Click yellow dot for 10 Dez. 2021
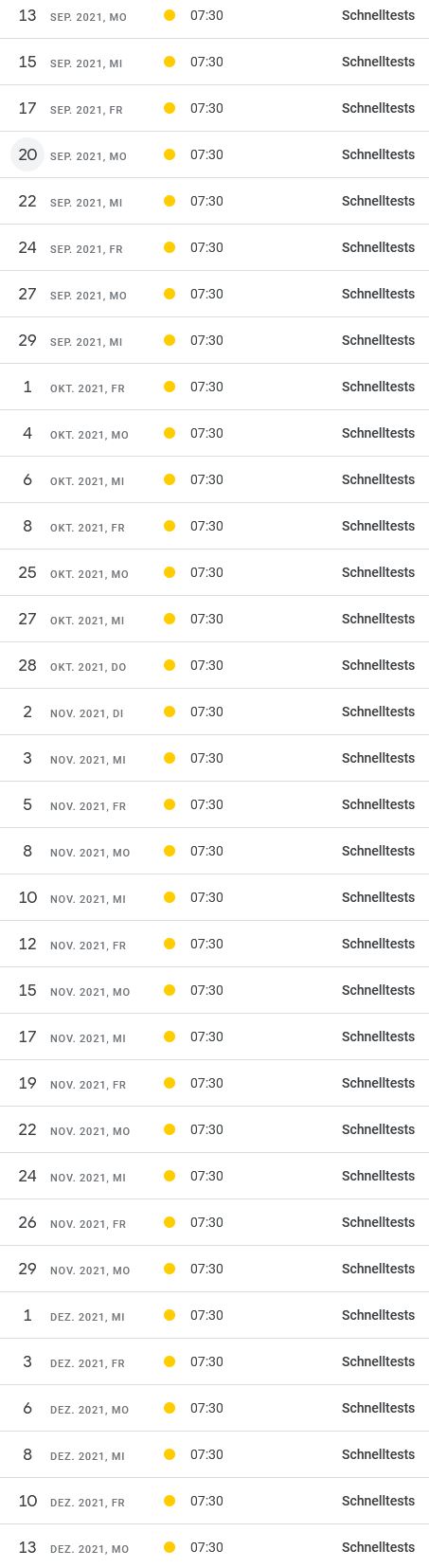Viewport: 429px width, 1568px height. coord(170,1501)
